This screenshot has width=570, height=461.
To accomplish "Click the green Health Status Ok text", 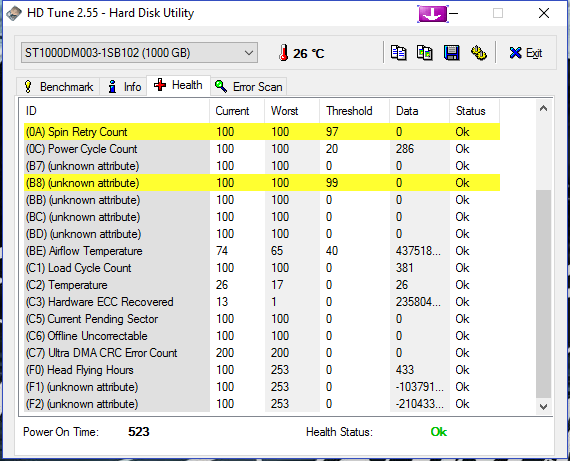I will pos(439,432).
